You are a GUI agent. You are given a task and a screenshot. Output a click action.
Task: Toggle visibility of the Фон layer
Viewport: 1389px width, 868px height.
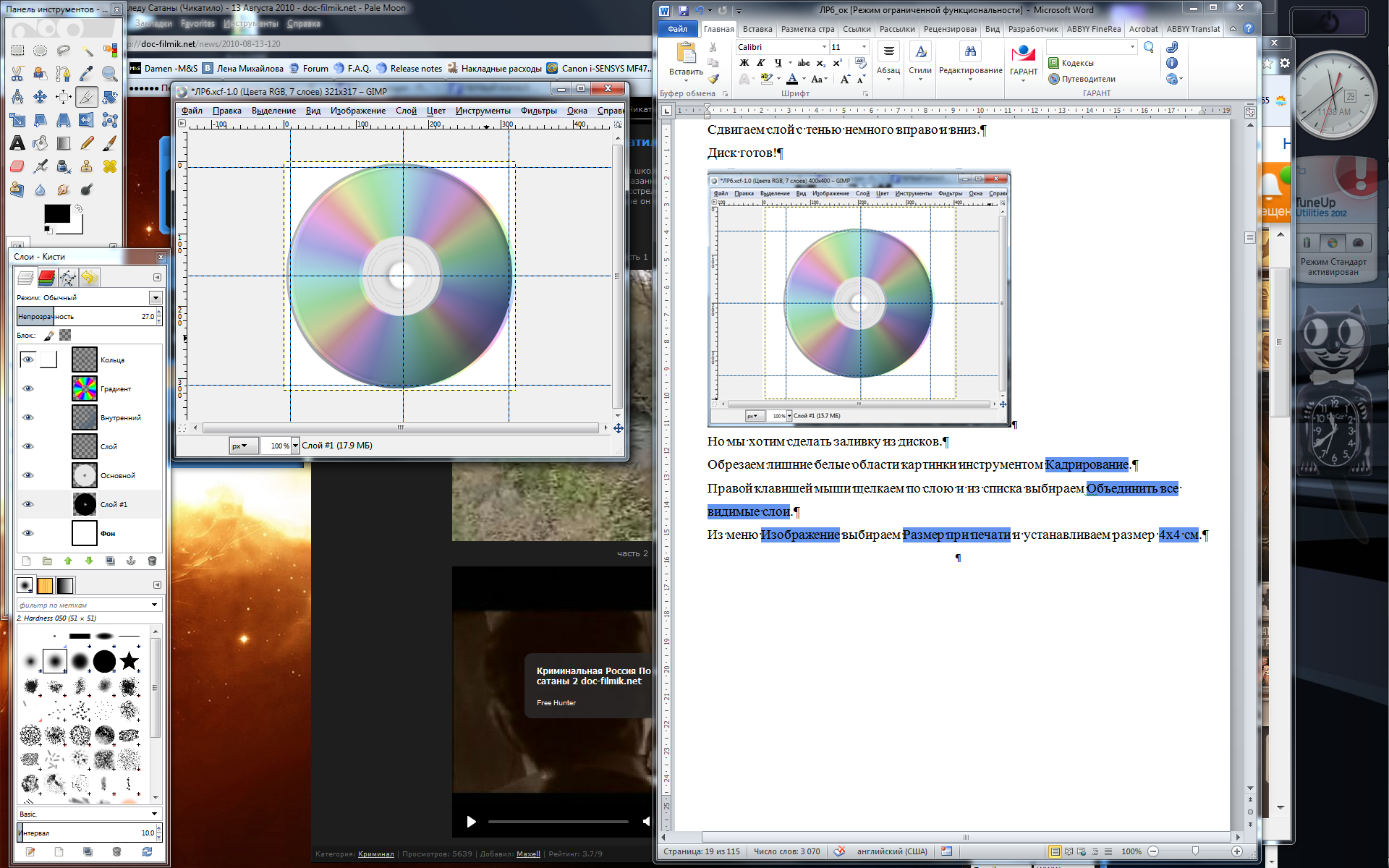point(28,533)
